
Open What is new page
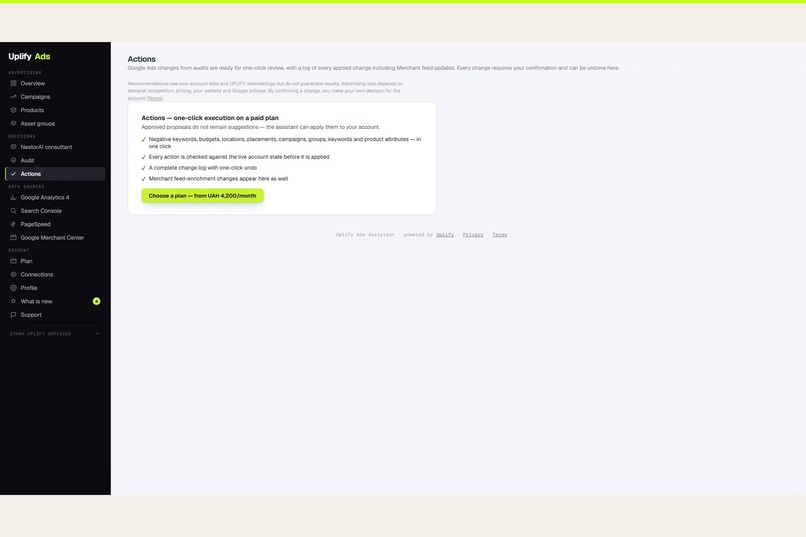pos(55,301)
